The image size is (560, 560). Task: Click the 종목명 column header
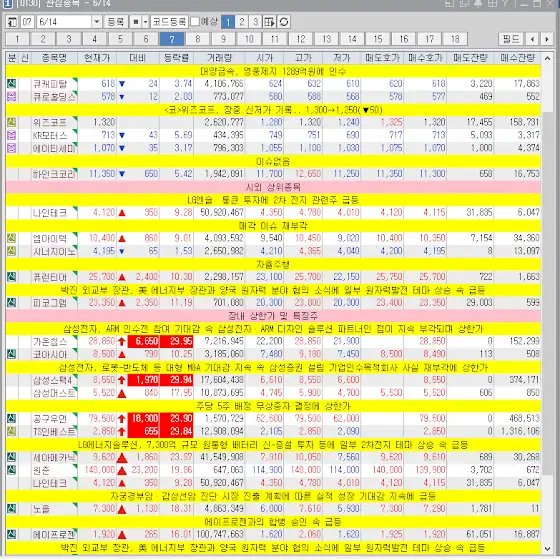tap(54, 58)
